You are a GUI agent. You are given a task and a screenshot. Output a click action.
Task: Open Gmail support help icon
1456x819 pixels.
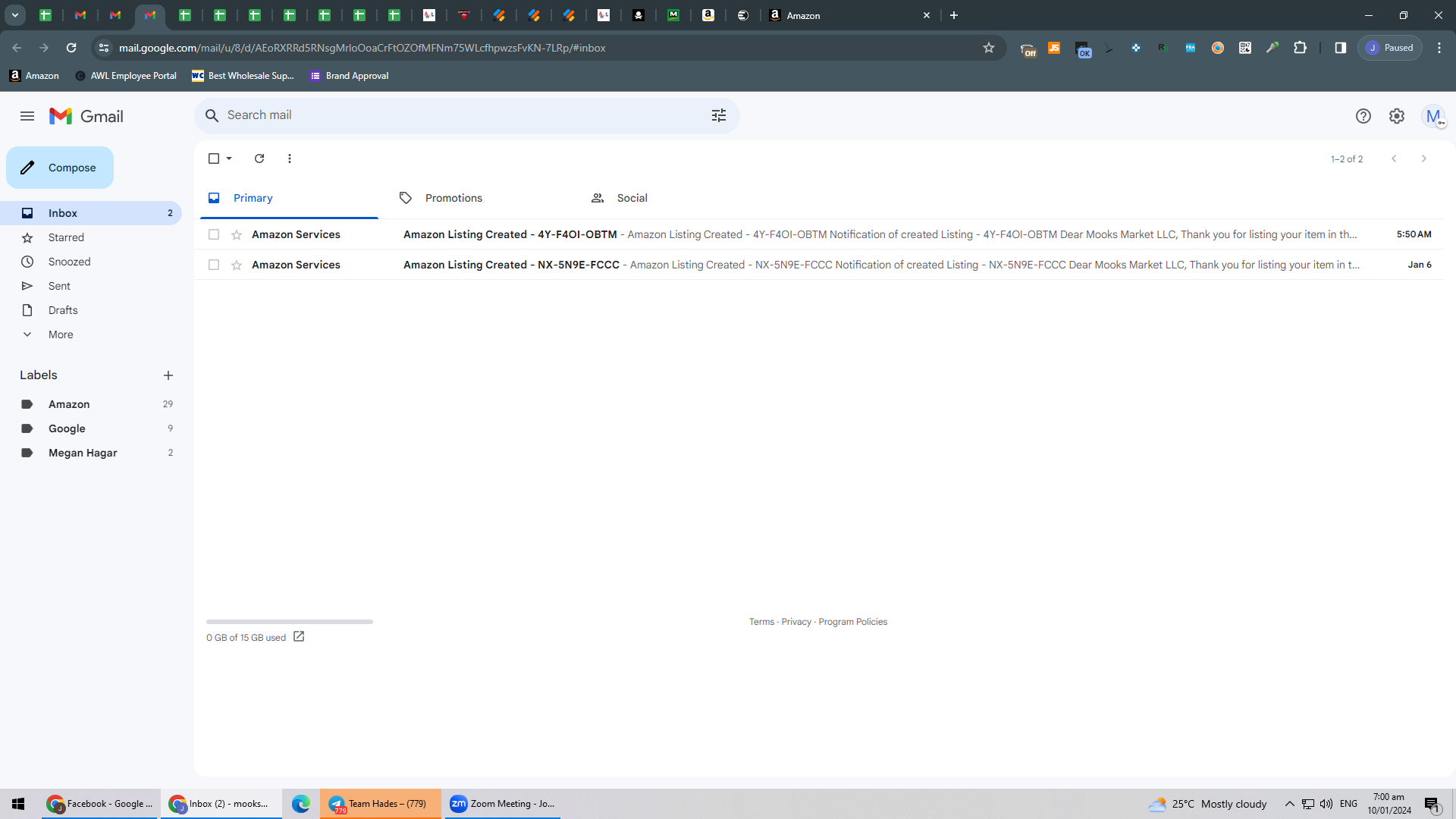(1363, 116)
